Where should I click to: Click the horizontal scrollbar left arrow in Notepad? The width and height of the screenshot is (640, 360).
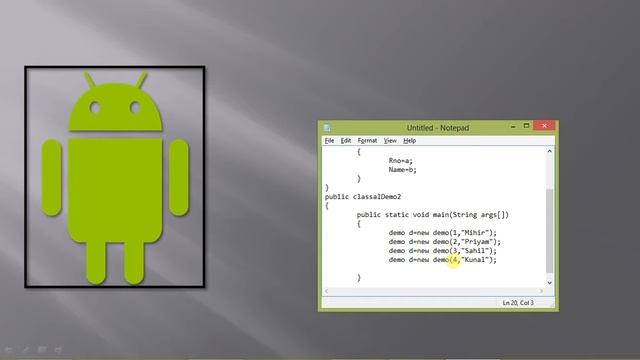(326, 291)
